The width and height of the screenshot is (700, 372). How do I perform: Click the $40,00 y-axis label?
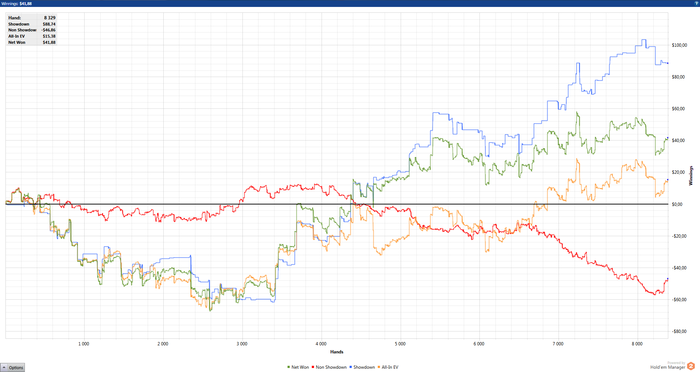pos(679,140)
